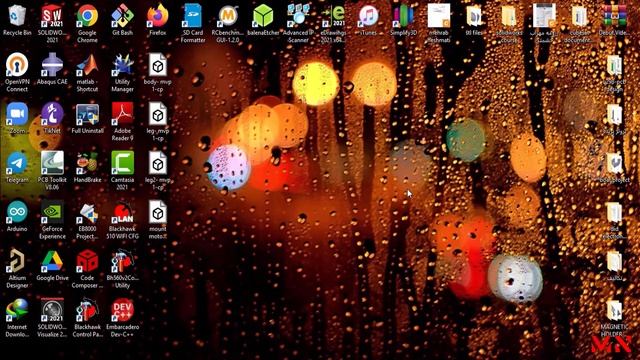Click the Internet Download Manager icon
Viewport: 640px width, 360px height.
point(17,310)
